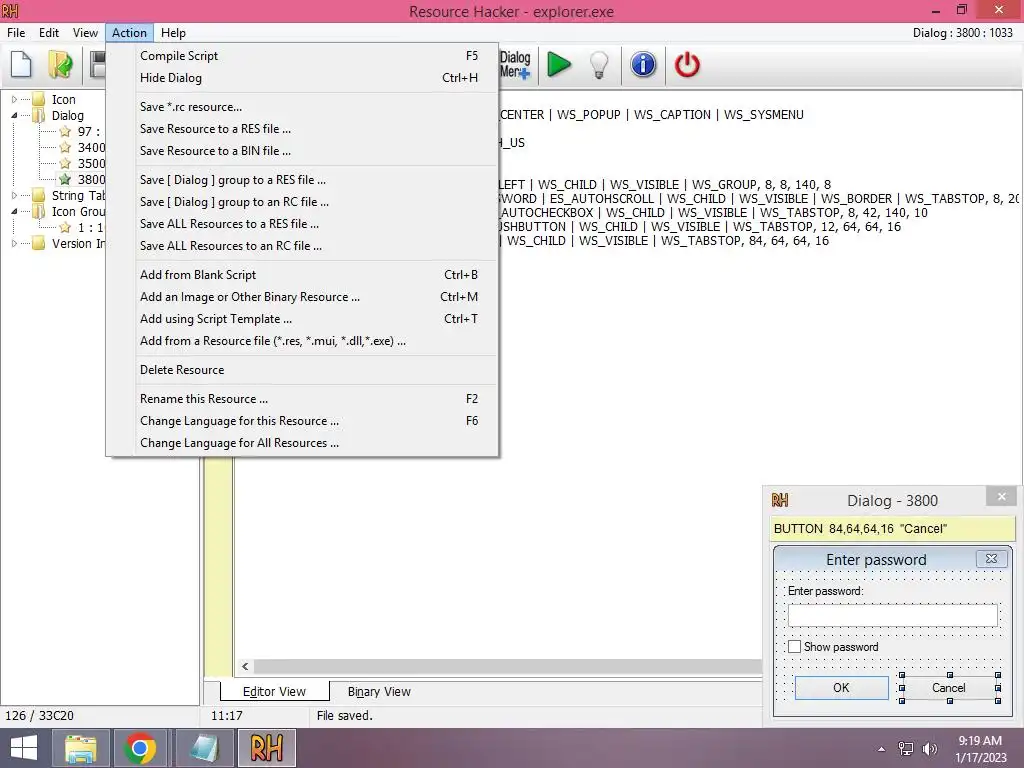Click the star icon beside resource 3500
Viewport: 1024px width, 768px height.
coord(65,163)
